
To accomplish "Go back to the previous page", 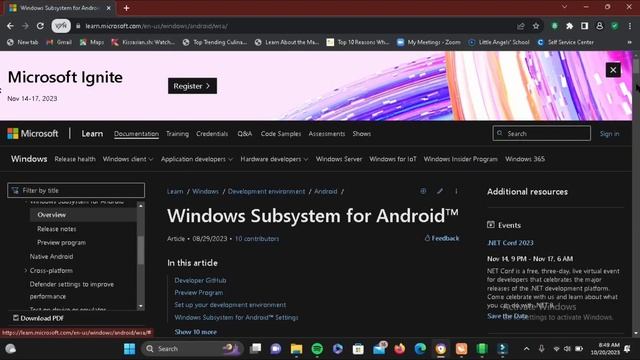I will [10, 26].
